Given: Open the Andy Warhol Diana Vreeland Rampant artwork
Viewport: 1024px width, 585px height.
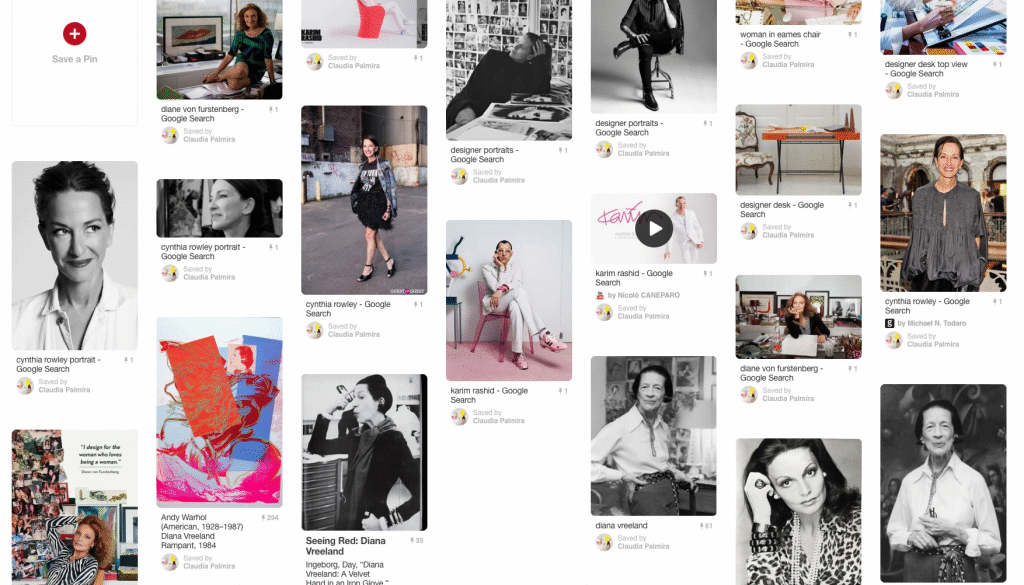Looking at the screenshot, I should point(219,412).
